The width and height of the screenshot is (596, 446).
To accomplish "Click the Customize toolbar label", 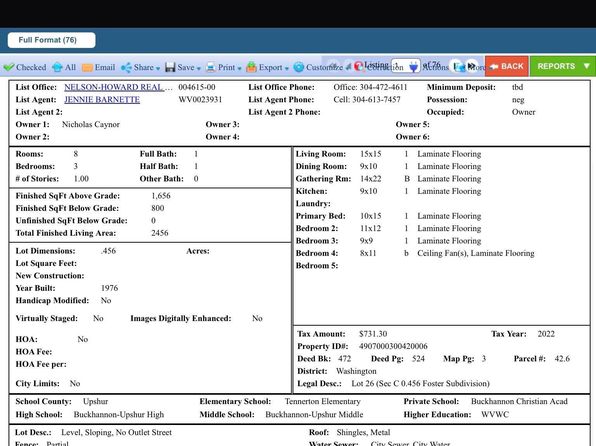I will (324, 67).
